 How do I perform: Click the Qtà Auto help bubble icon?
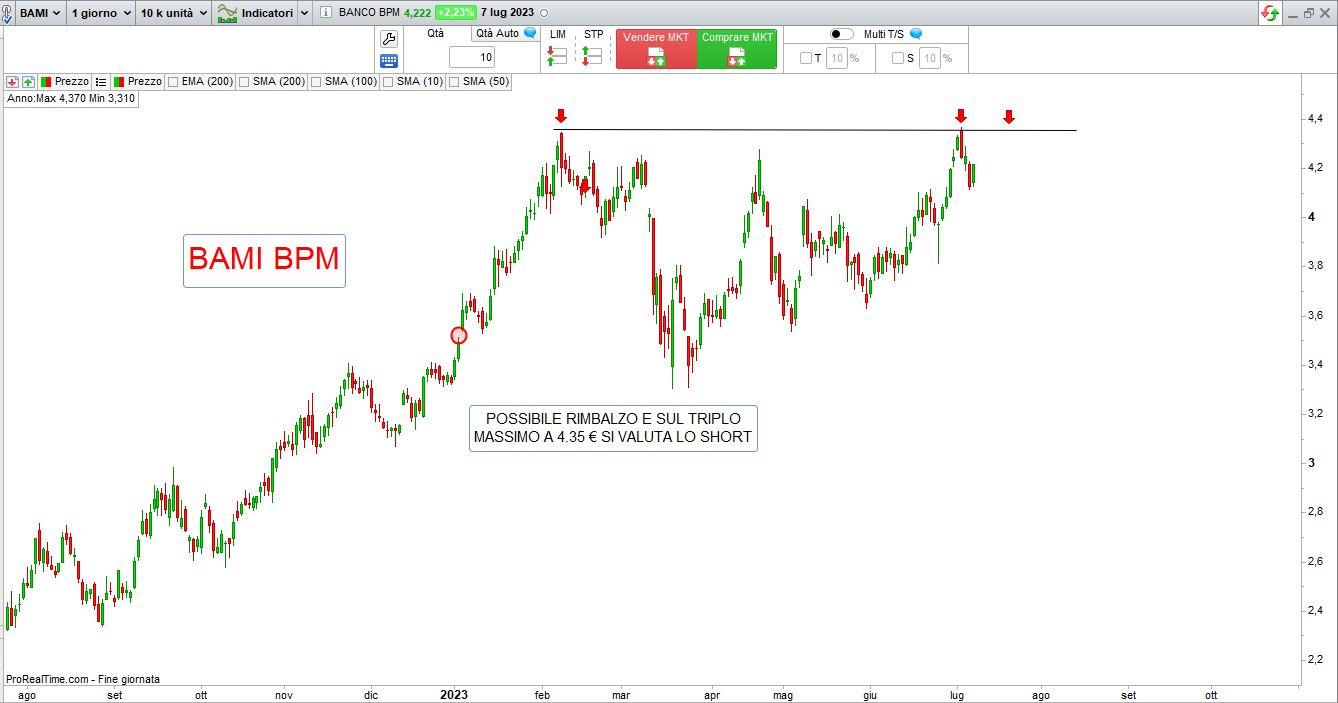530,33
